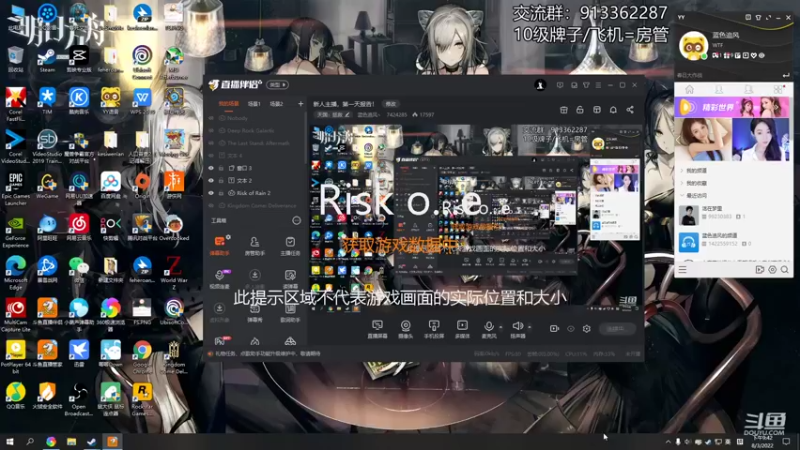Image resolution: width=800 pixels, height=450 pixels.
Task: Add 摄像头 camera source
Action: tap(405, 329)
